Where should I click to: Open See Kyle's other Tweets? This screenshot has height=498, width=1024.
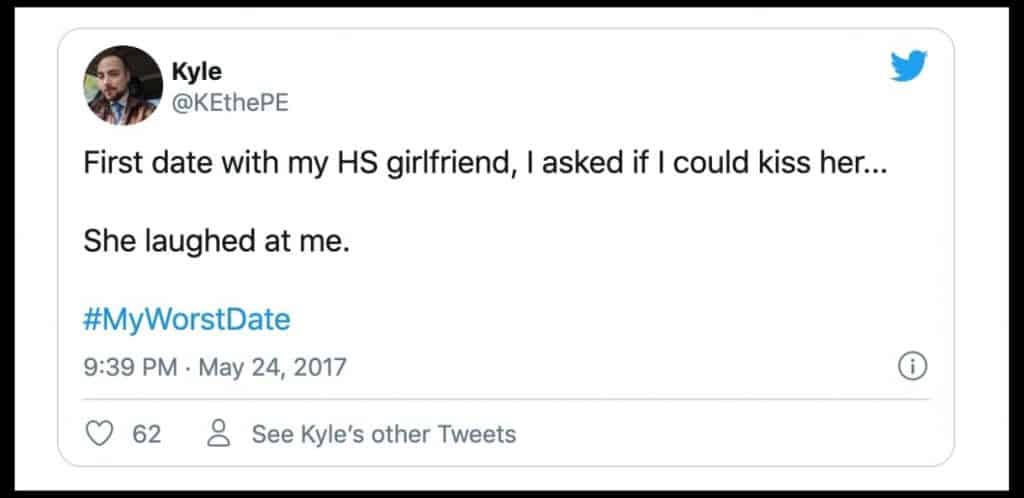383,434
